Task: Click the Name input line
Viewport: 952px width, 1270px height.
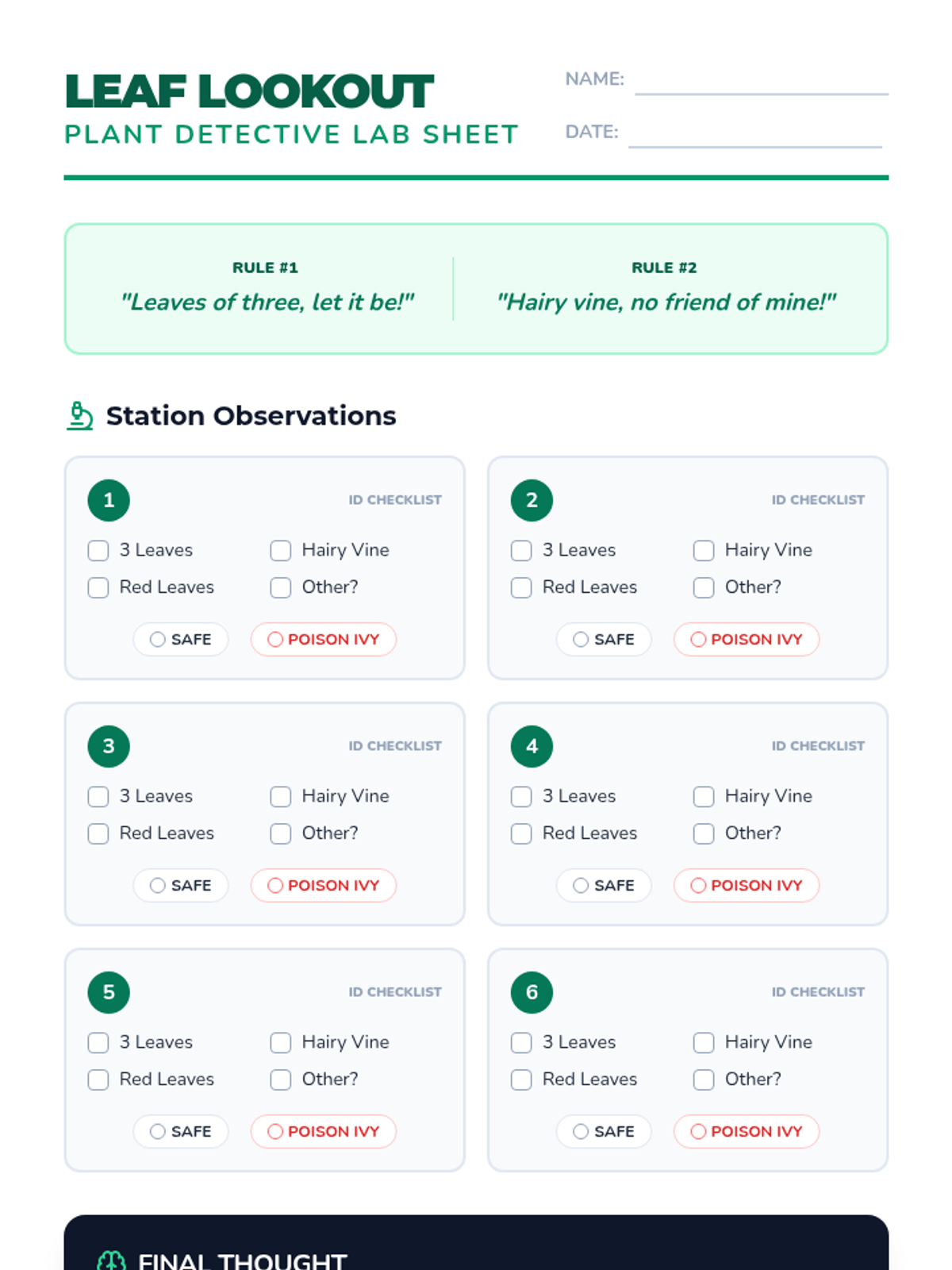Action: pyautogui.click(x=762, y=82)
